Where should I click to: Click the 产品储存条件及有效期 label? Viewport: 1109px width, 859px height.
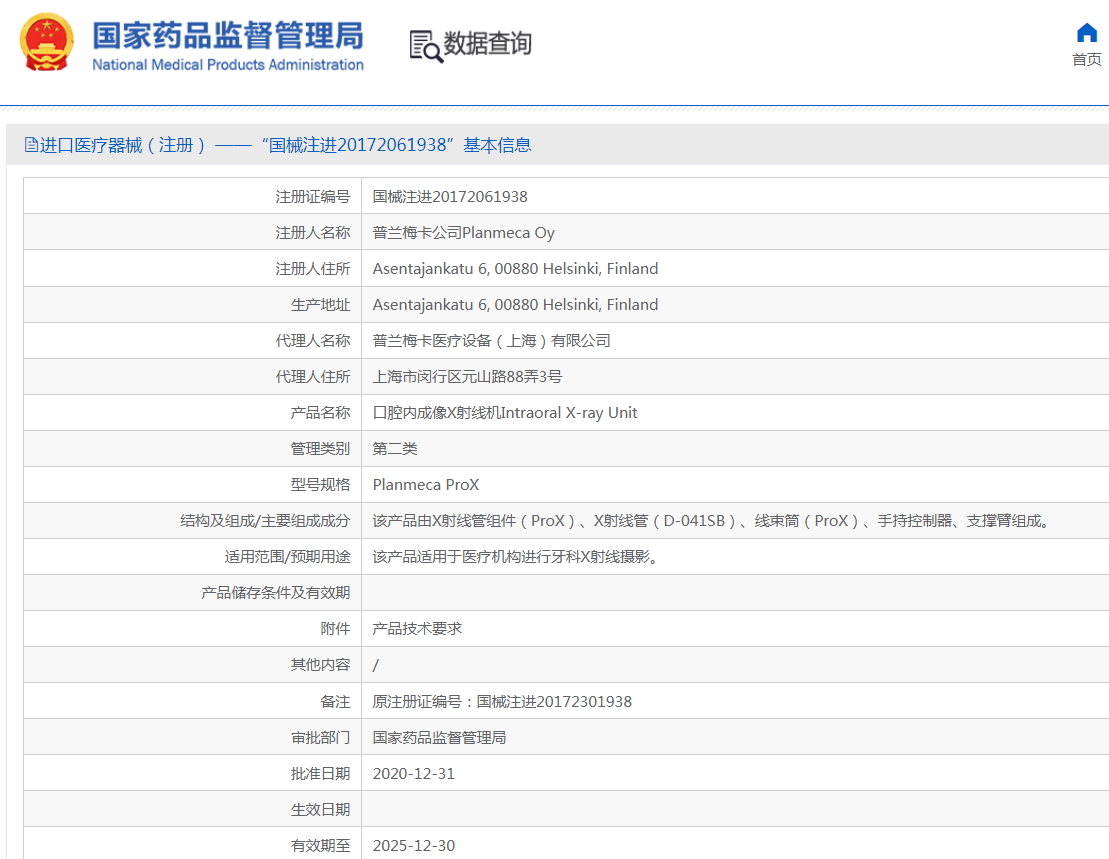276,592
